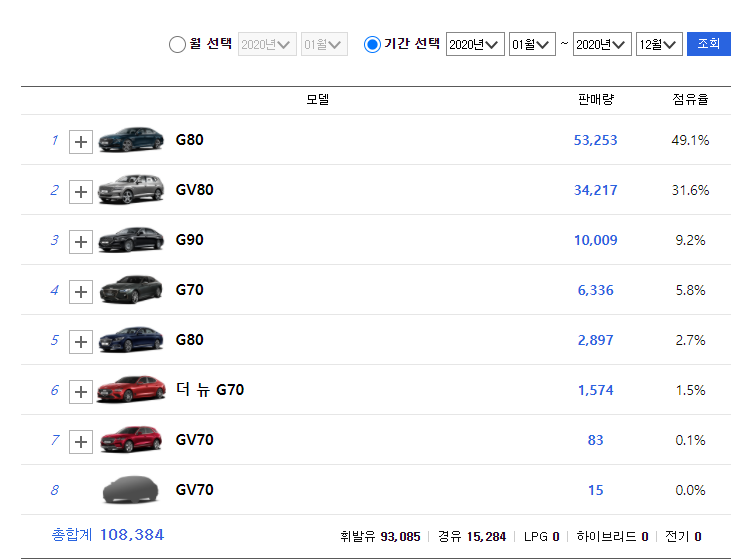The width and height of the screenshot is (740, 559).
Task: Expand the GV80 row details
Action: (x=81, y=192)
